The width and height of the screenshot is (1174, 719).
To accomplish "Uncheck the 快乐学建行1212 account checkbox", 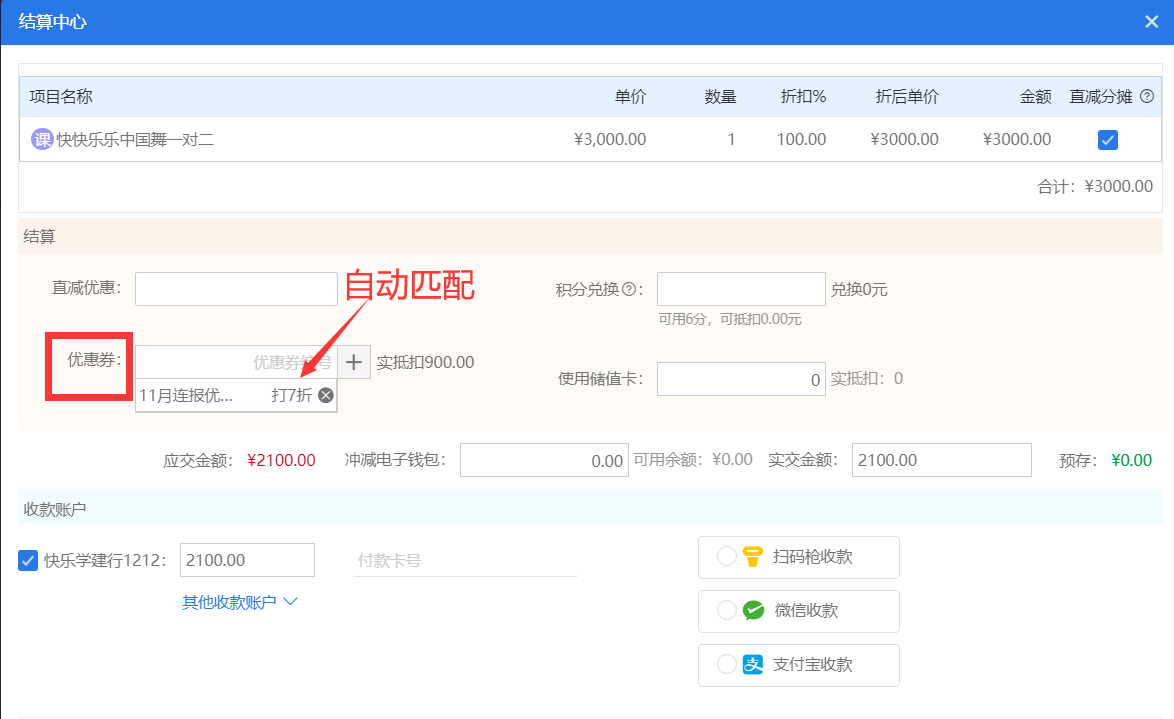I will pos(28,560).
